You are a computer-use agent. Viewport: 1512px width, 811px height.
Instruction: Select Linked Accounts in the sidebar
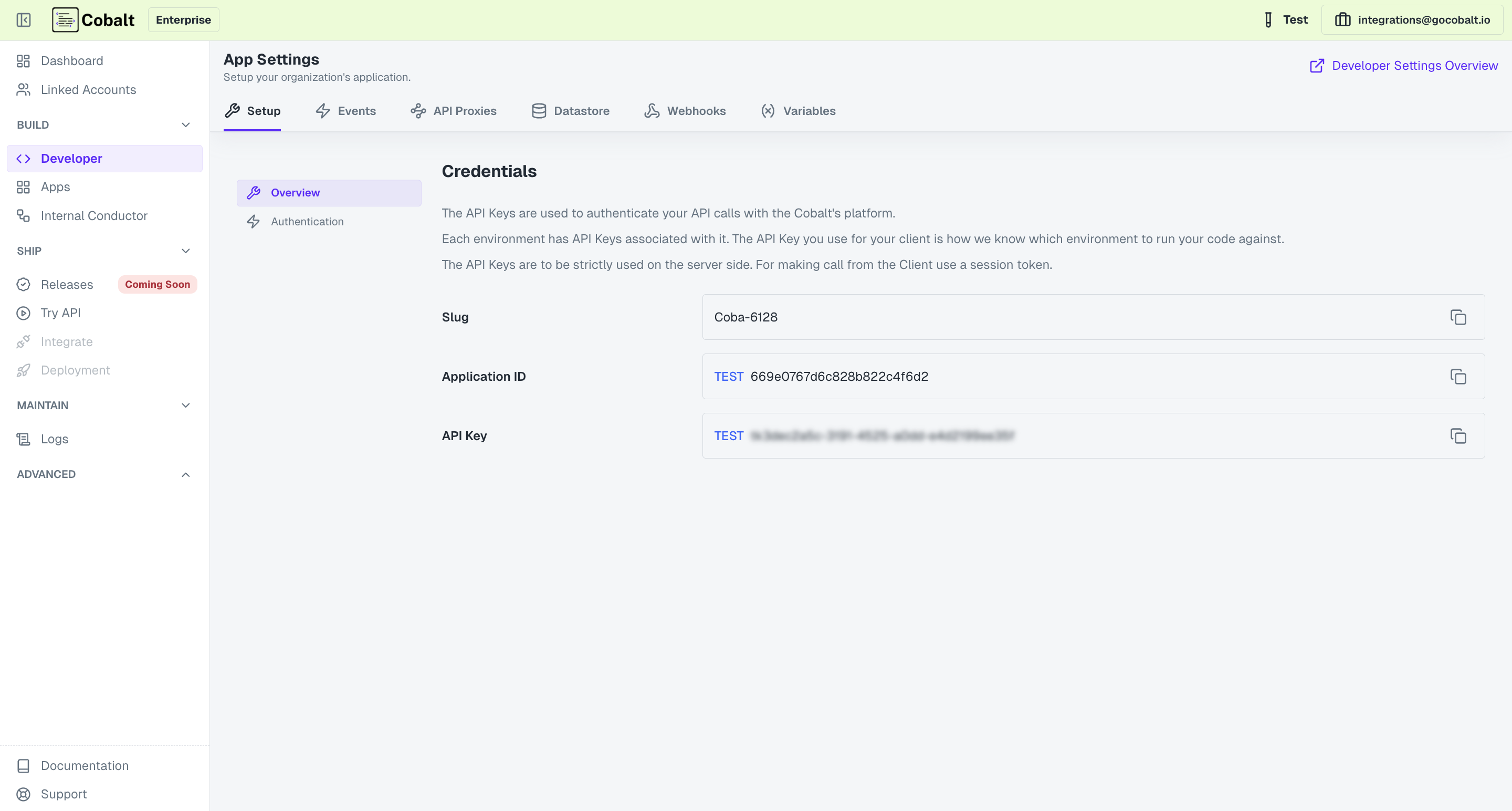(88, 89)
